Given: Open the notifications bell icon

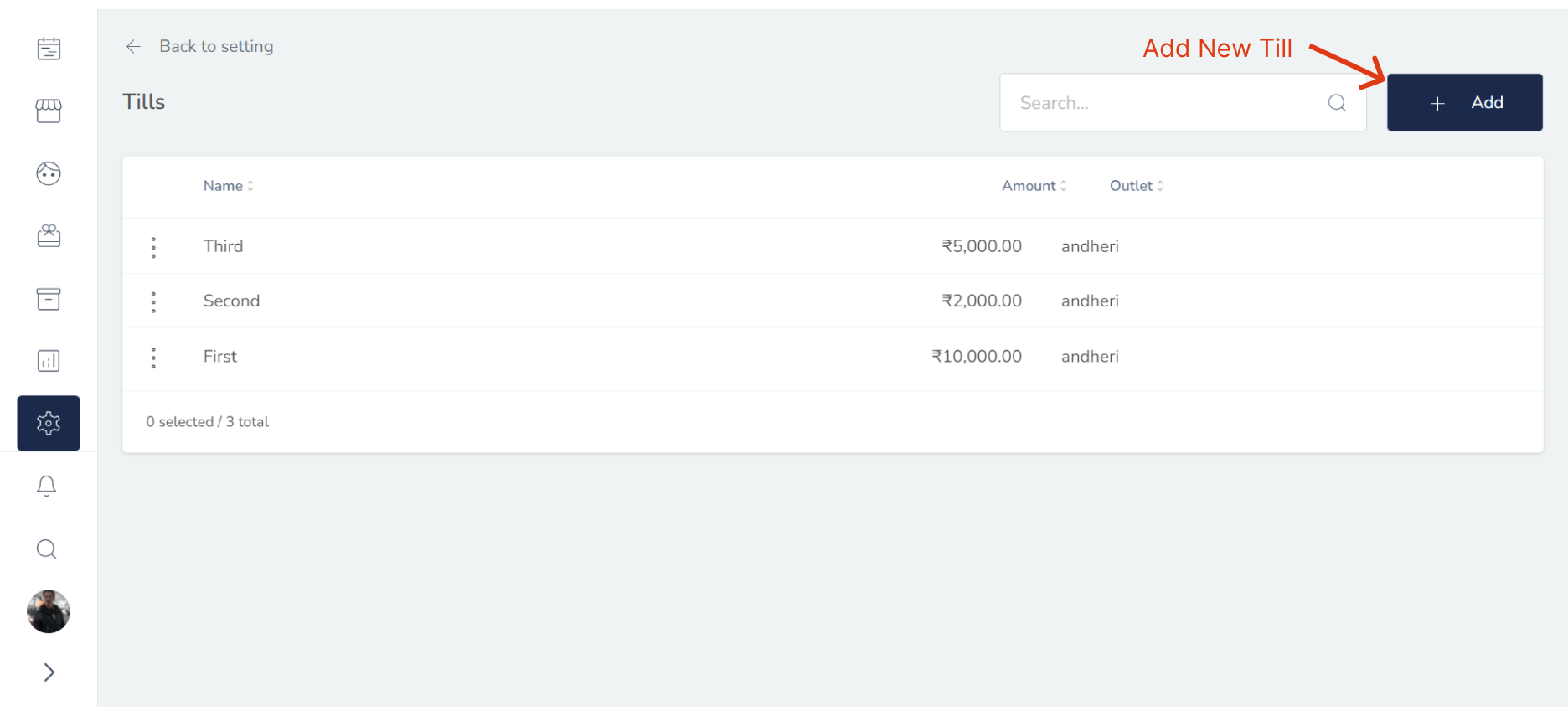Looking at the screenshot, I should [x=47, y=486].
